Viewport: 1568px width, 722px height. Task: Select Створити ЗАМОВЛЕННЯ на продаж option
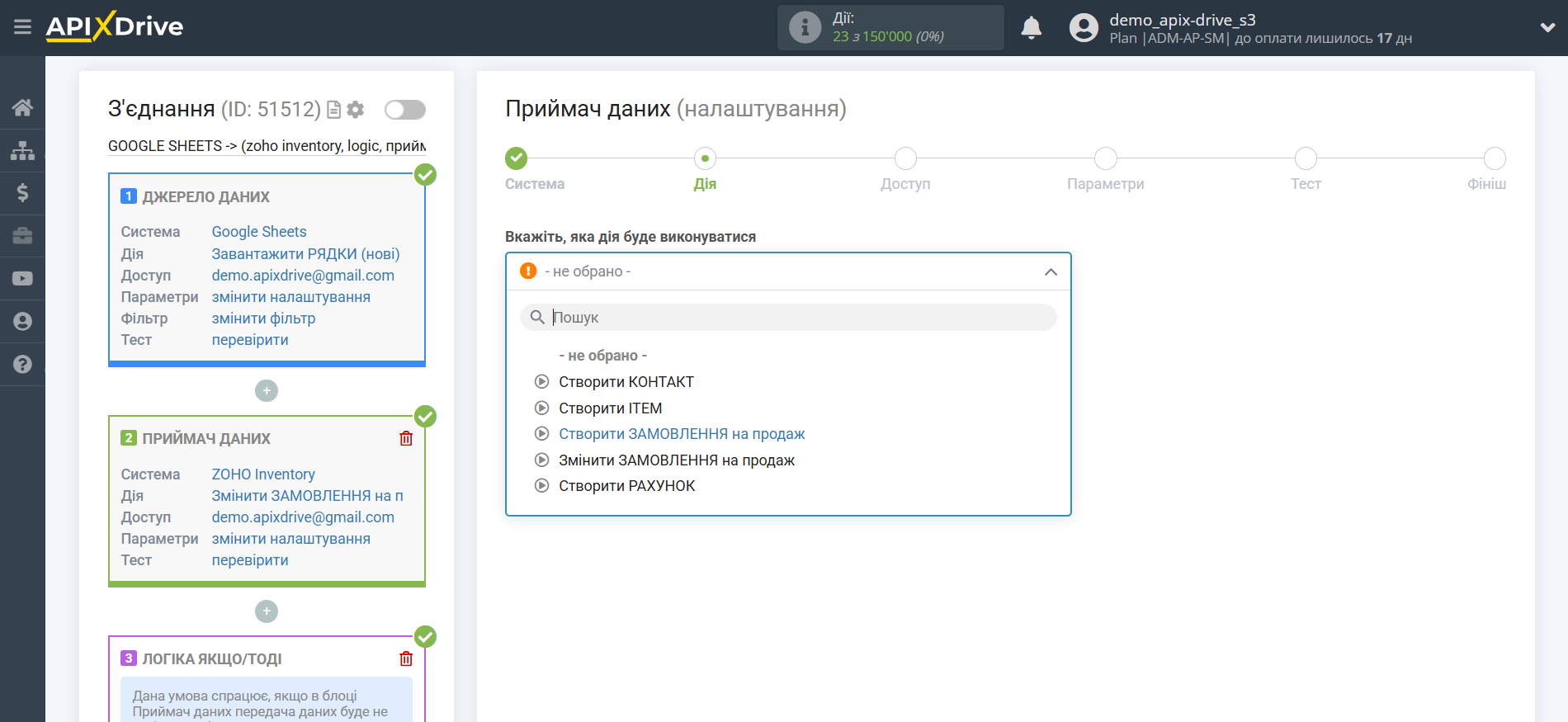click(682, 434)
